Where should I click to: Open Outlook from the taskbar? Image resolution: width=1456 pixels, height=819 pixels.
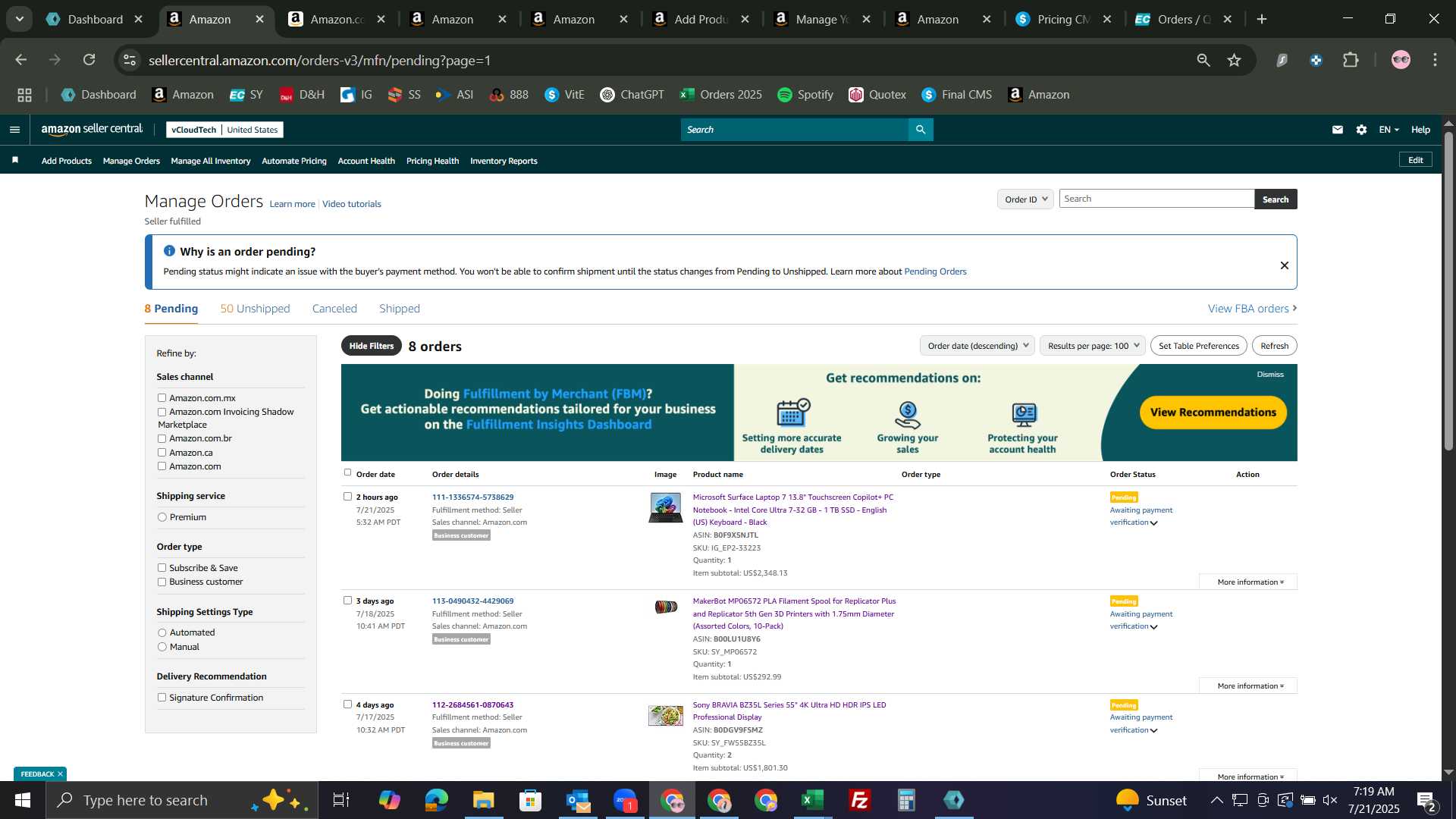578,800
